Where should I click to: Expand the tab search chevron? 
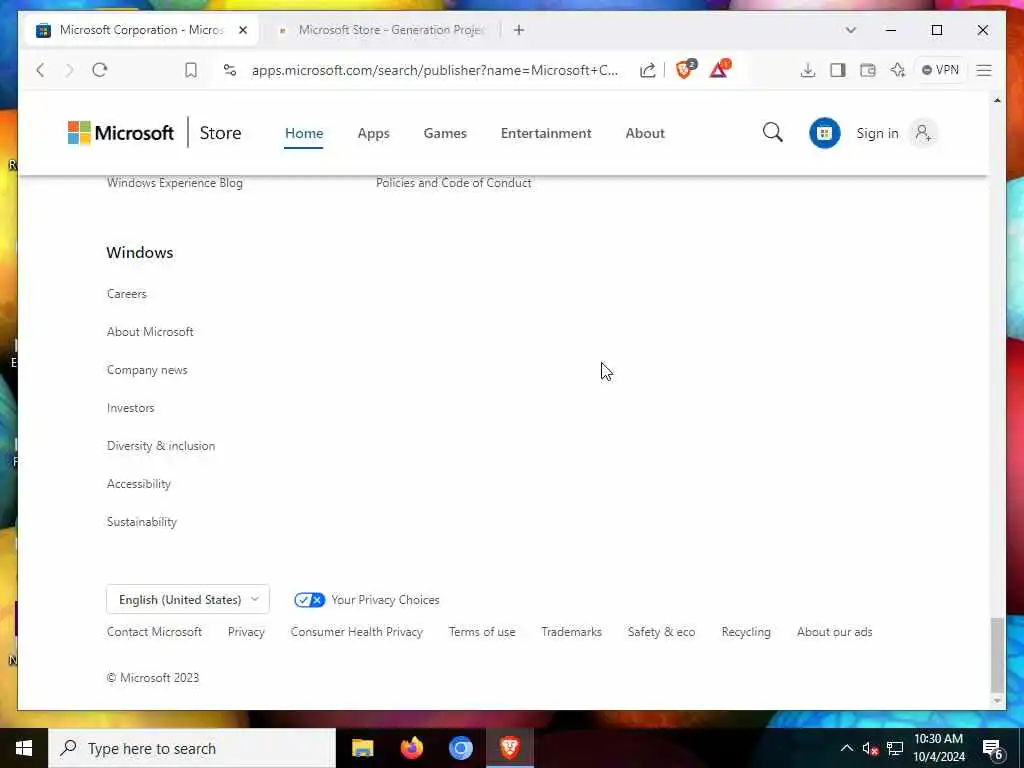pos(850,30)
